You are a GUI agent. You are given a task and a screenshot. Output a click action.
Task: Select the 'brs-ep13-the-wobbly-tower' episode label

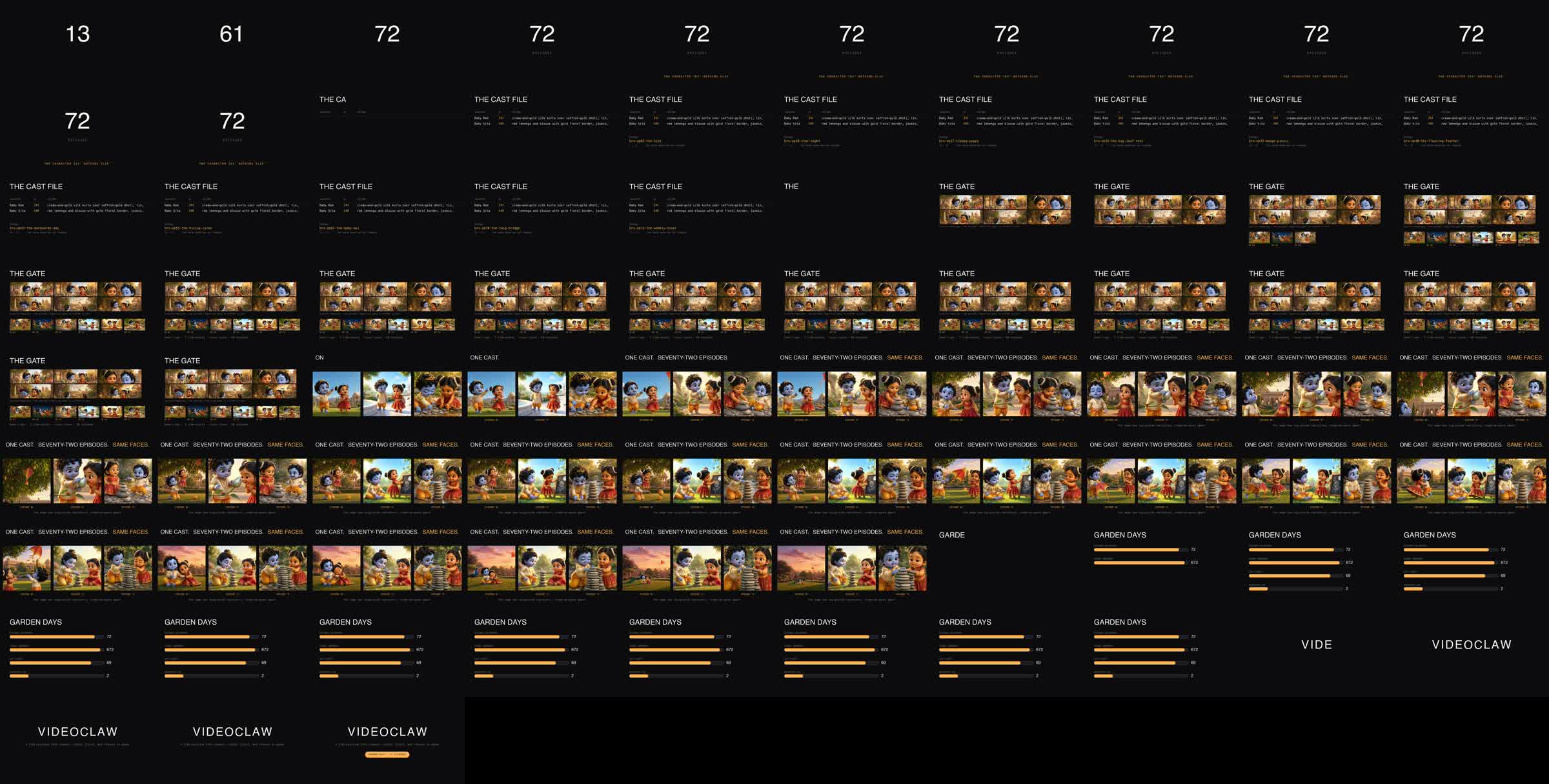tap(653, 228)
